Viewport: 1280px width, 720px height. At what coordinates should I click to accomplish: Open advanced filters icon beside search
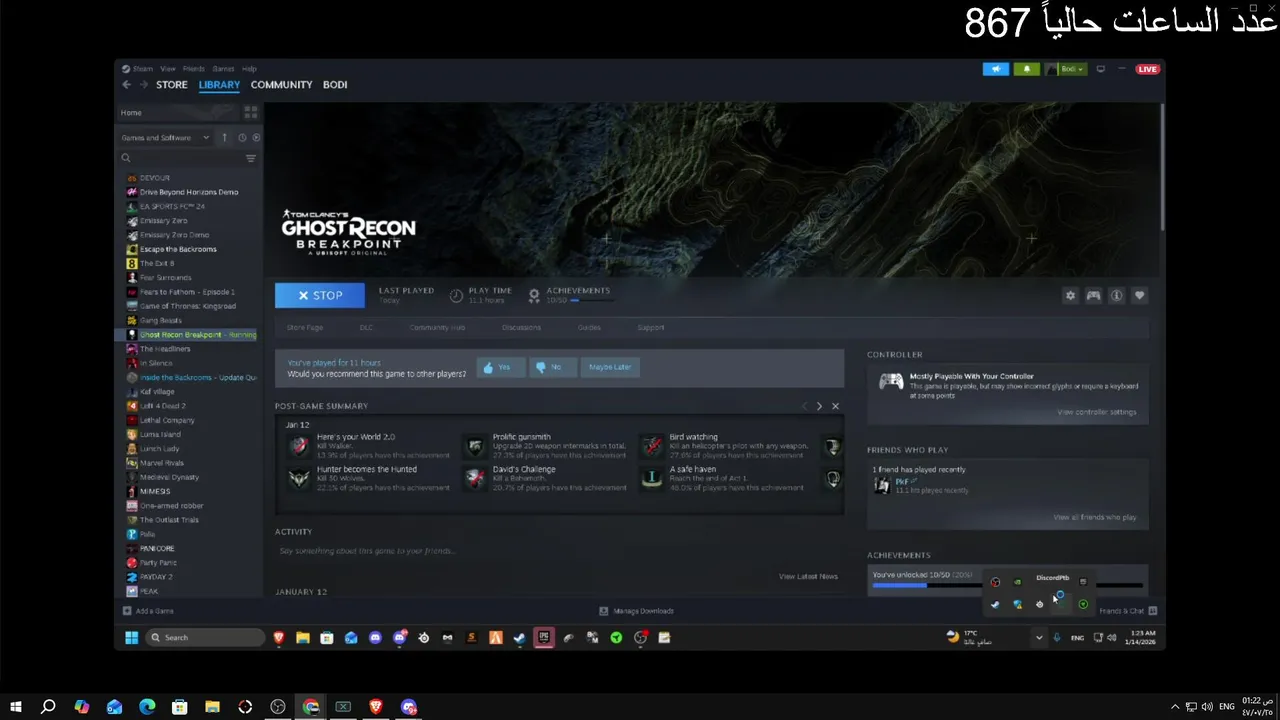(251, 158)
